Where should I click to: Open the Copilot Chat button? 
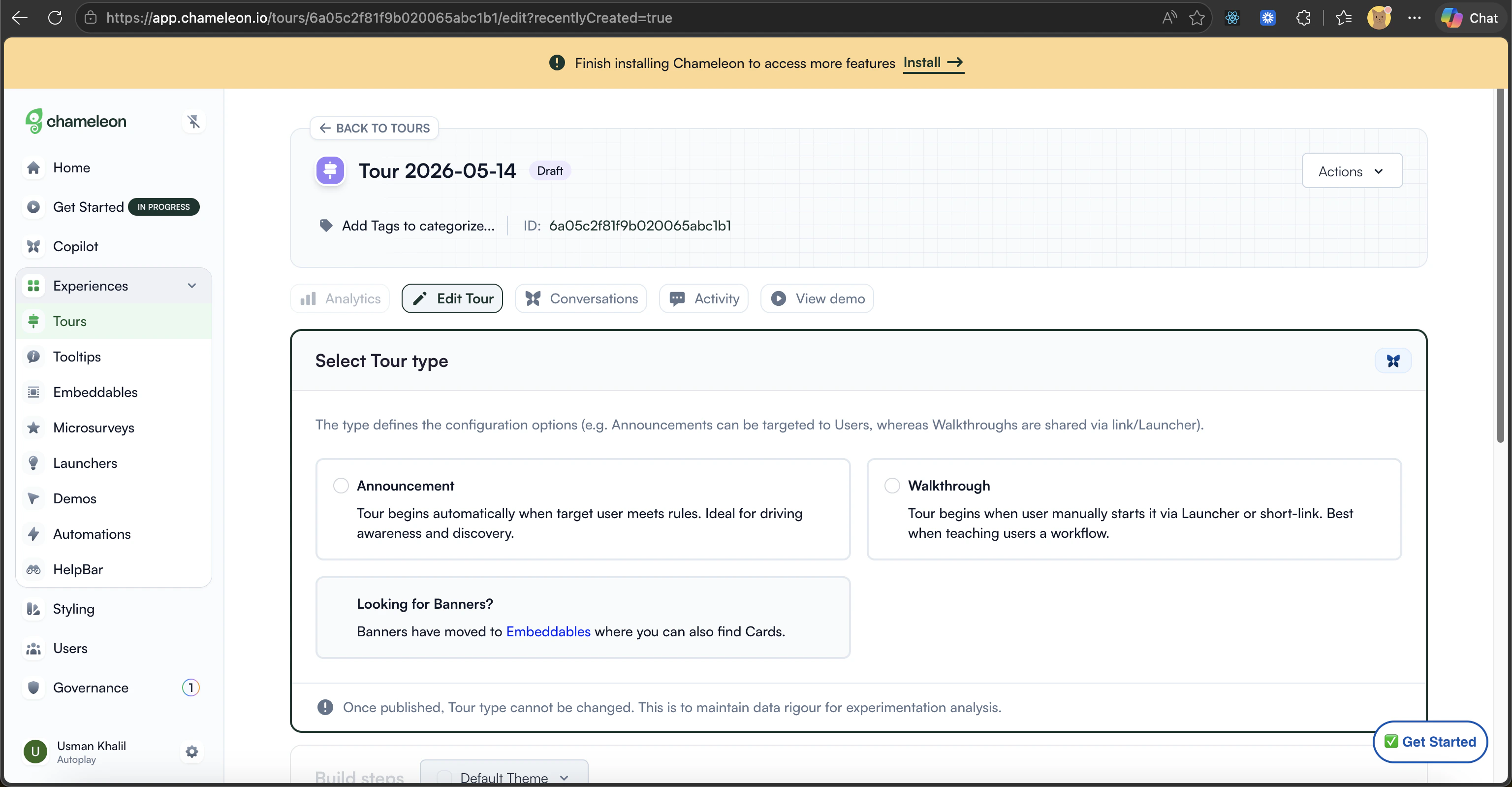pos(1469,18)
